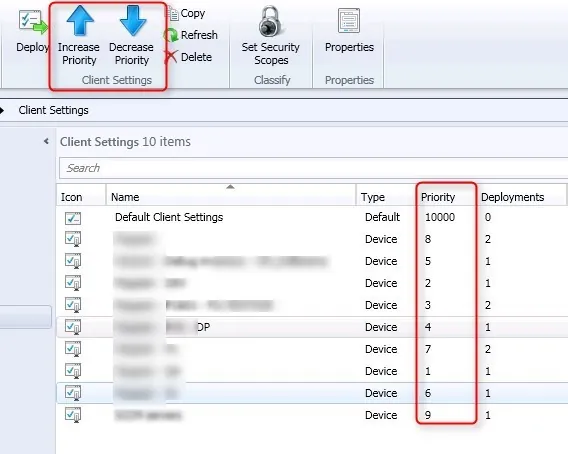Select icon of row with priority 9
The height and width of the screenshot is (454, 568).
tap(73, 415)
